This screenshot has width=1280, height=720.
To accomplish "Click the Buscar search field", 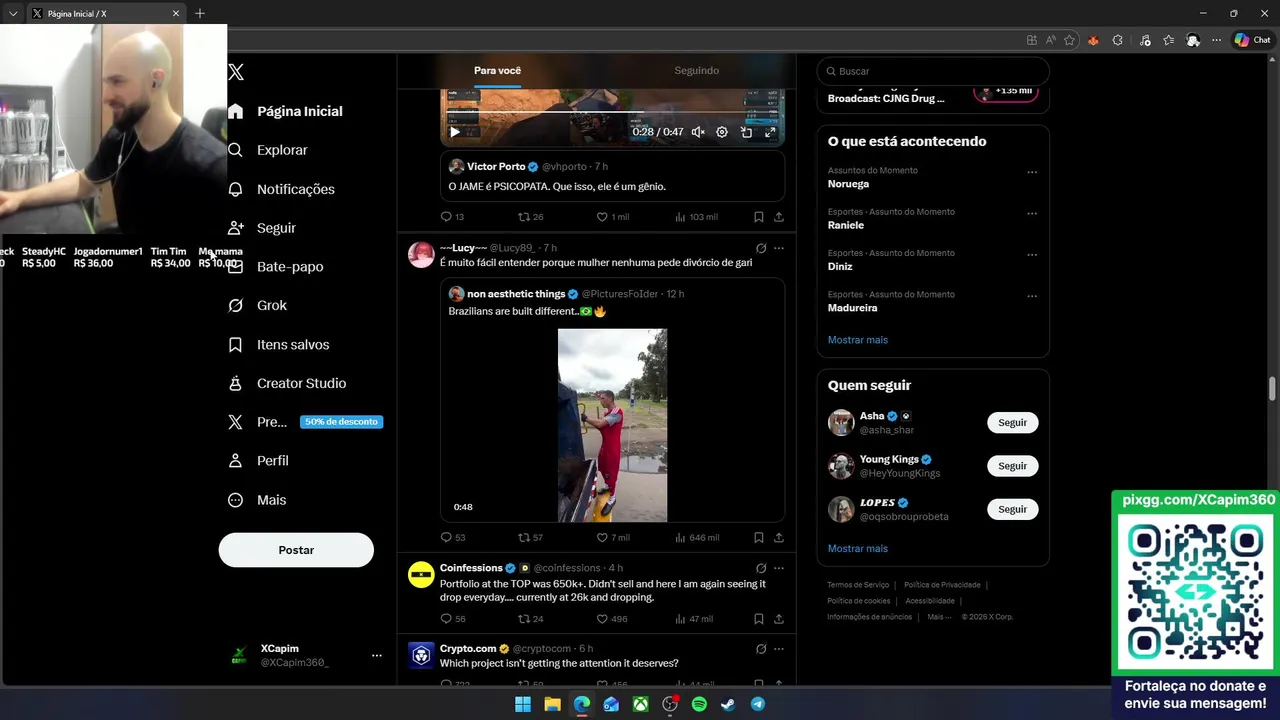I will point(933,71).
